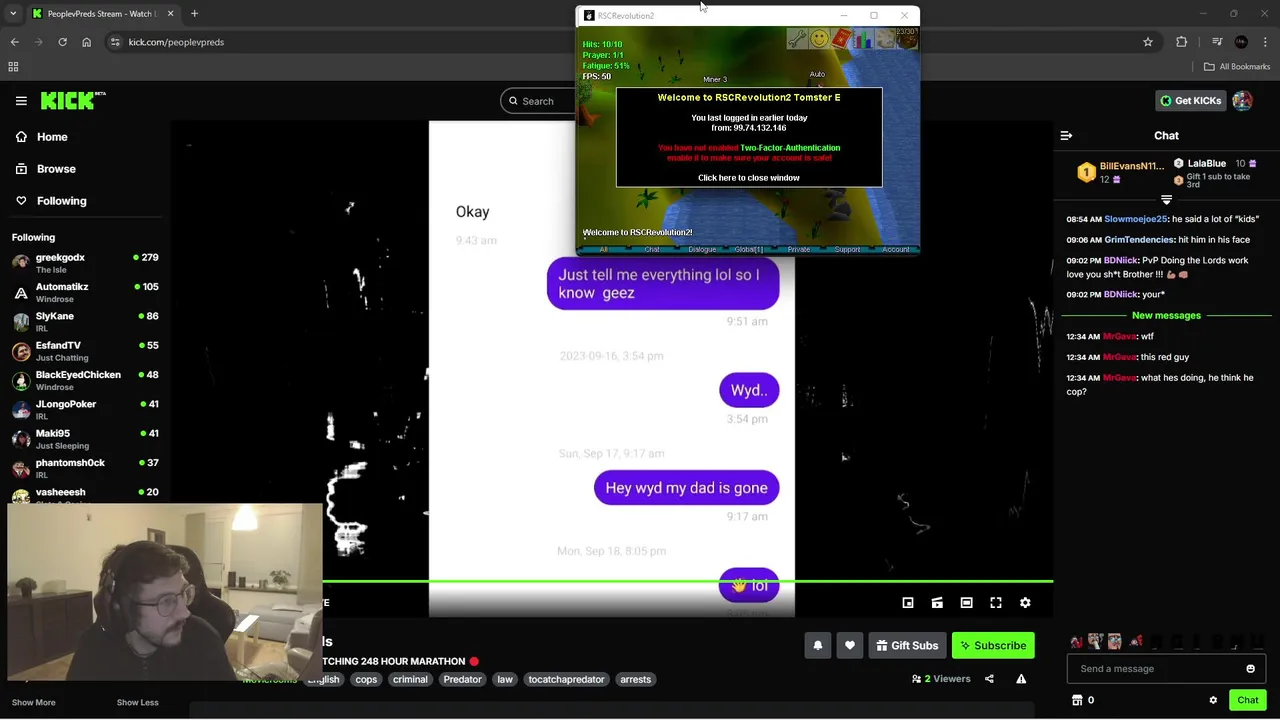Open the smiley friends icon in RSCRevolution2

tap(819, 39)
